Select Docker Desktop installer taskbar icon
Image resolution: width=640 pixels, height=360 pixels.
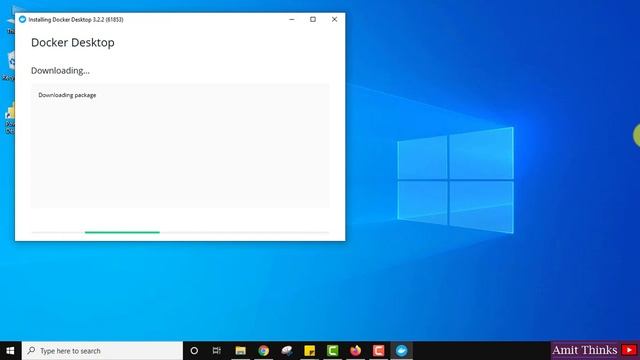pos(402,351)
